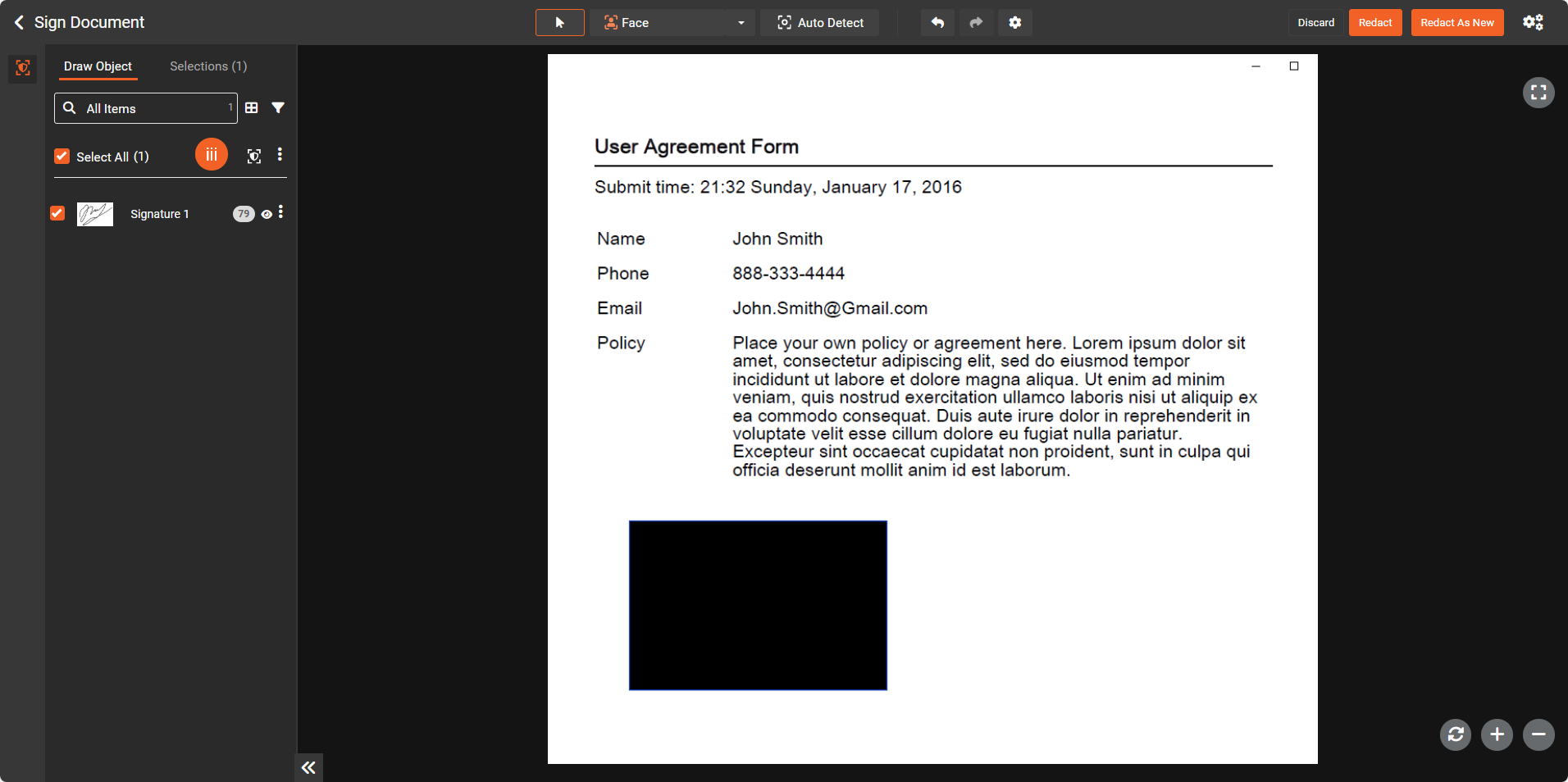Open the filter funnel icon

(x=278, y=108)
